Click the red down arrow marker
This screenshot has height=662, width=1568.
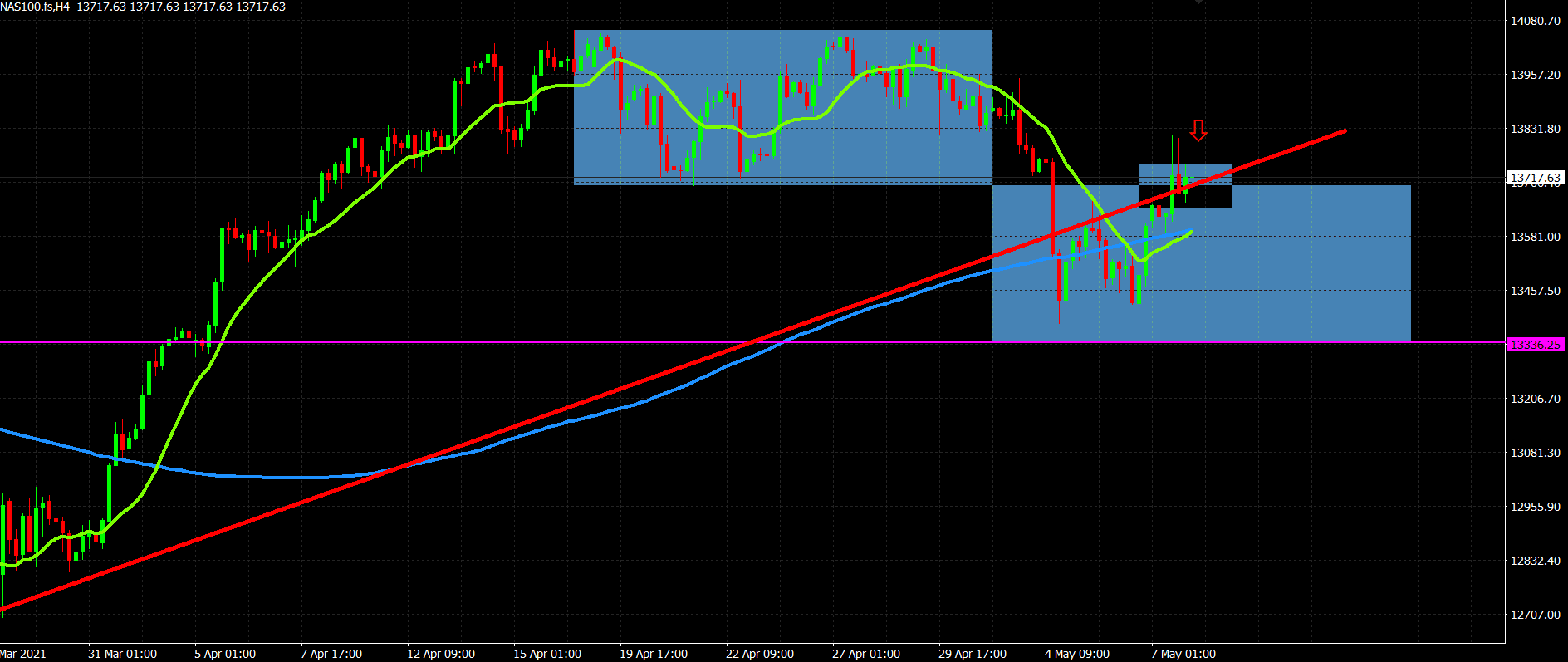[1198, 130]
